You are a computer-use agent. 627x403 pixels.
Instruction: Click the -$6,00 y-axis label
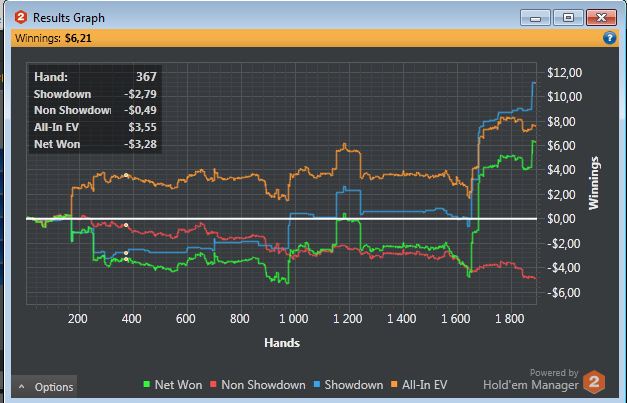(x=564, y=292)
